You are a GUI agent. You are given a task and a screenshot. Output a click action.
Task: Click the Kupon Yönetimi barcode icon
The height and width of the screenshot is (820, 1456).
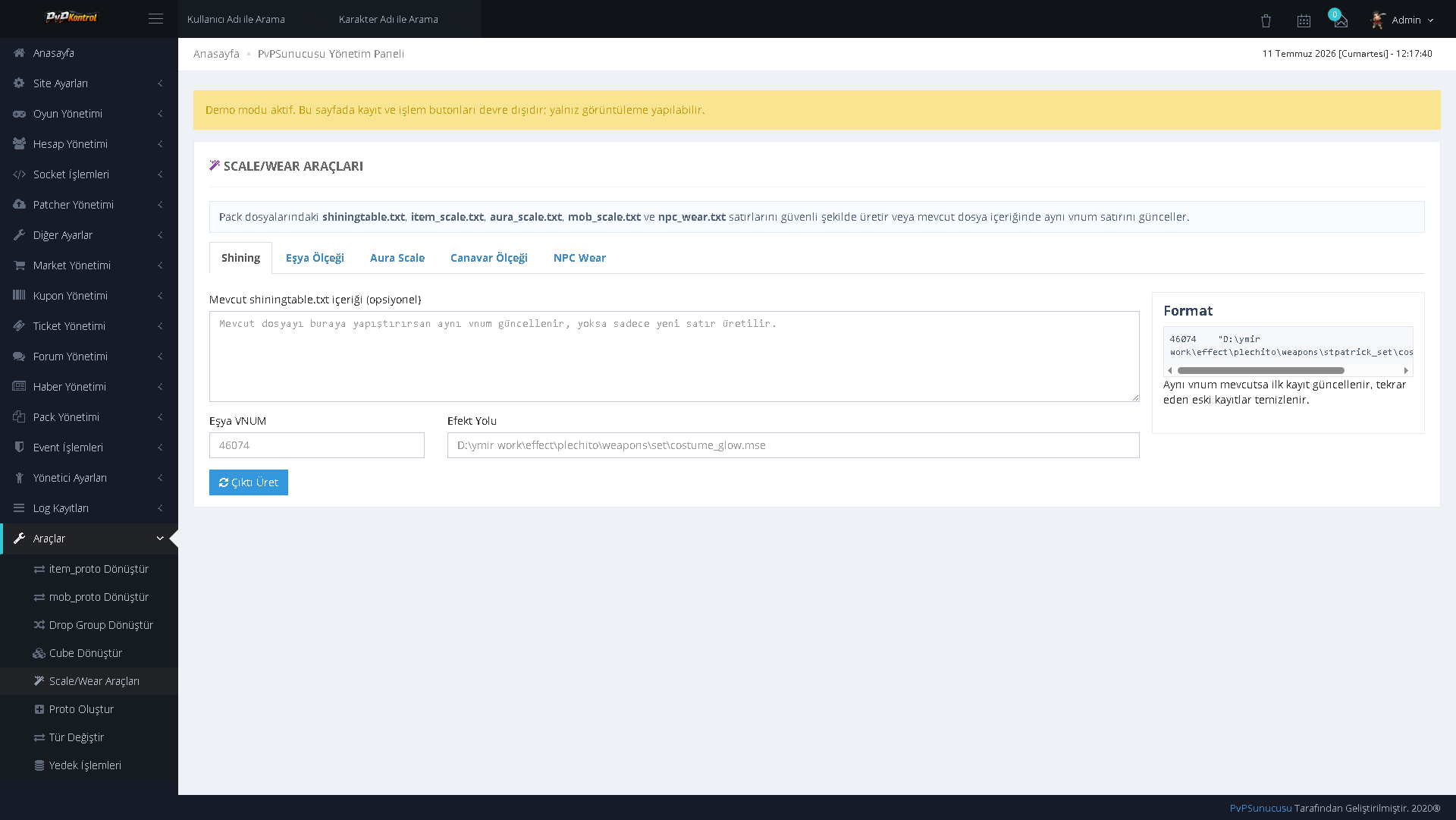[x=19, y=296]
